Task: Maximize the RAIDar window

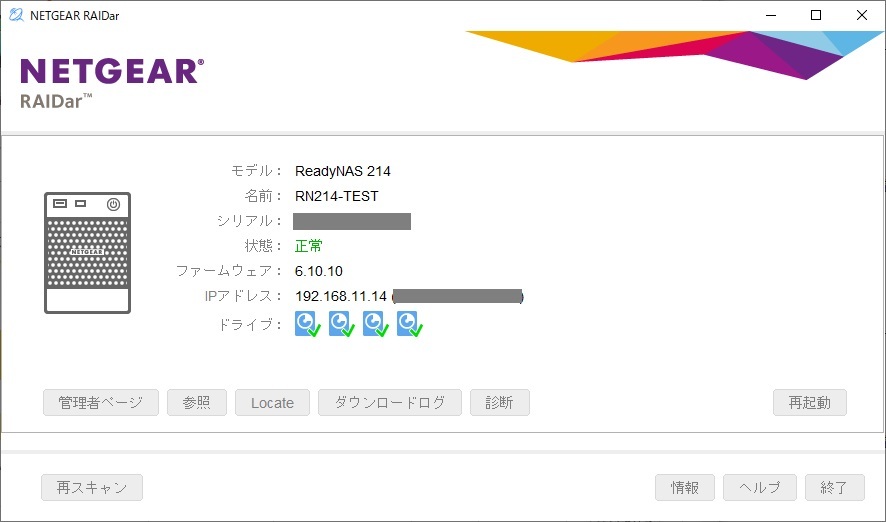Action: [x=816, y=15]
